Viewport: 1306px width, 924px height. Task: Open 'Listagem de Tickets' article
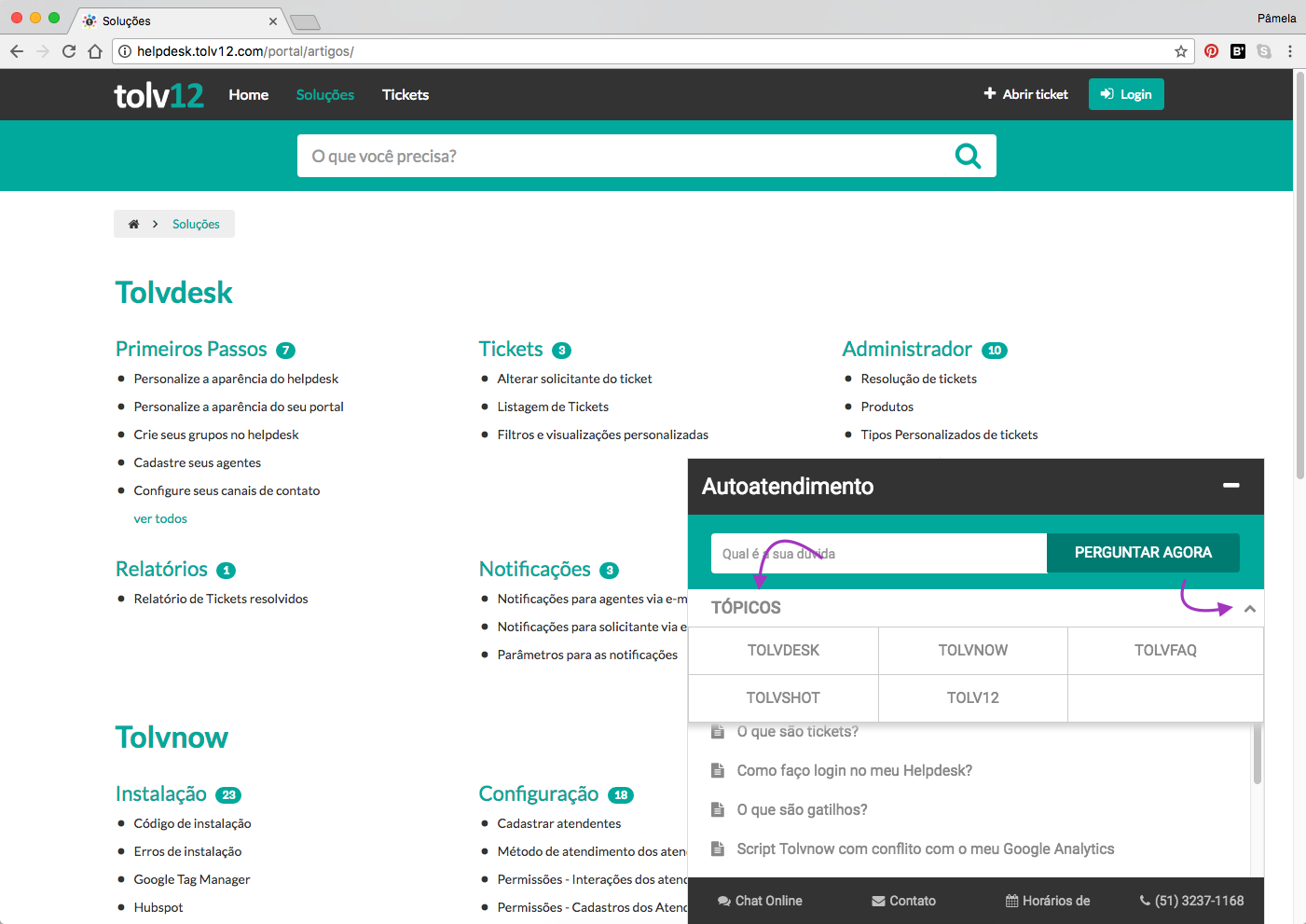pyautogui.click(x=553, y=407)
